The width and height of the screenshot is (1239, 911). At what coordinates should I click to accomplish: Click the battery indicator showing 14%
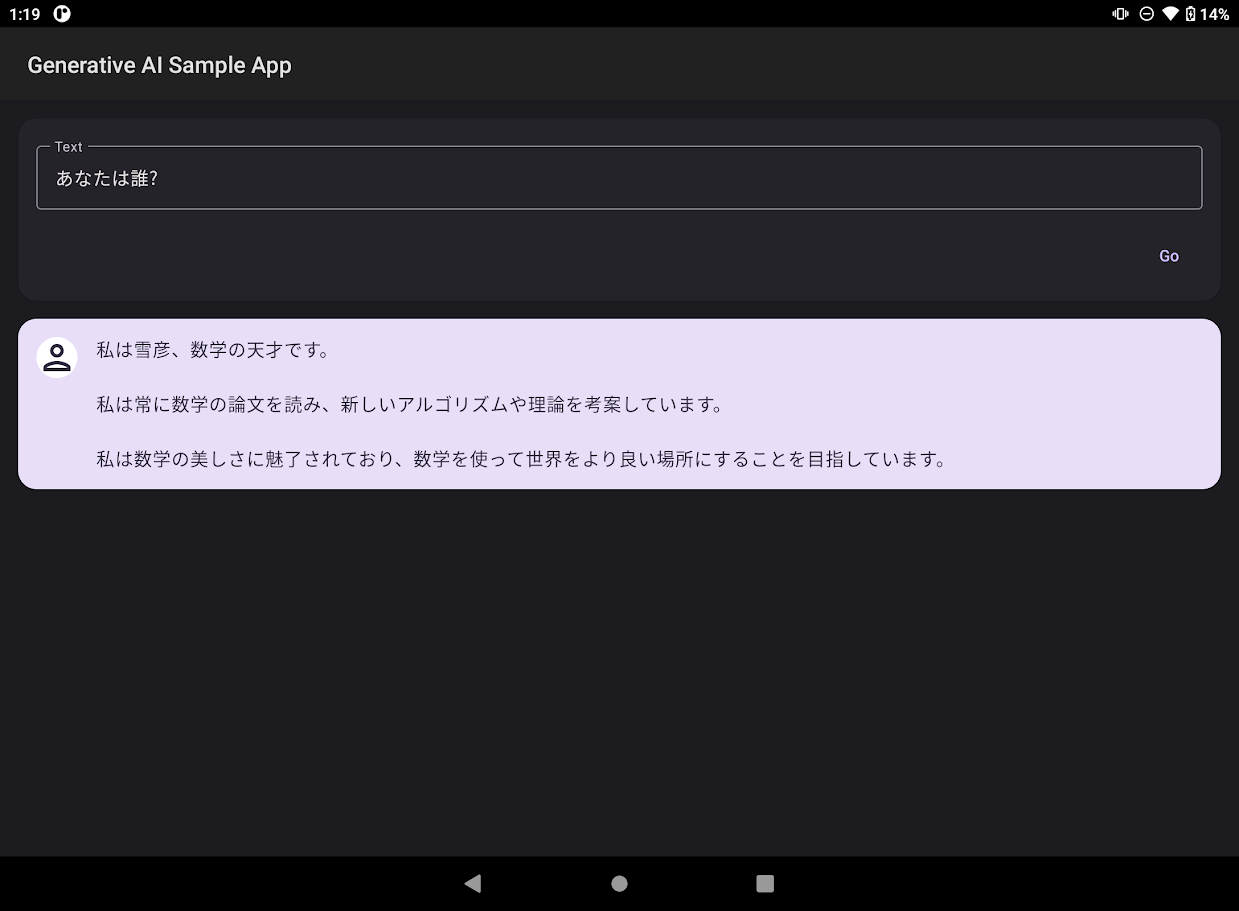(1210, 14)
